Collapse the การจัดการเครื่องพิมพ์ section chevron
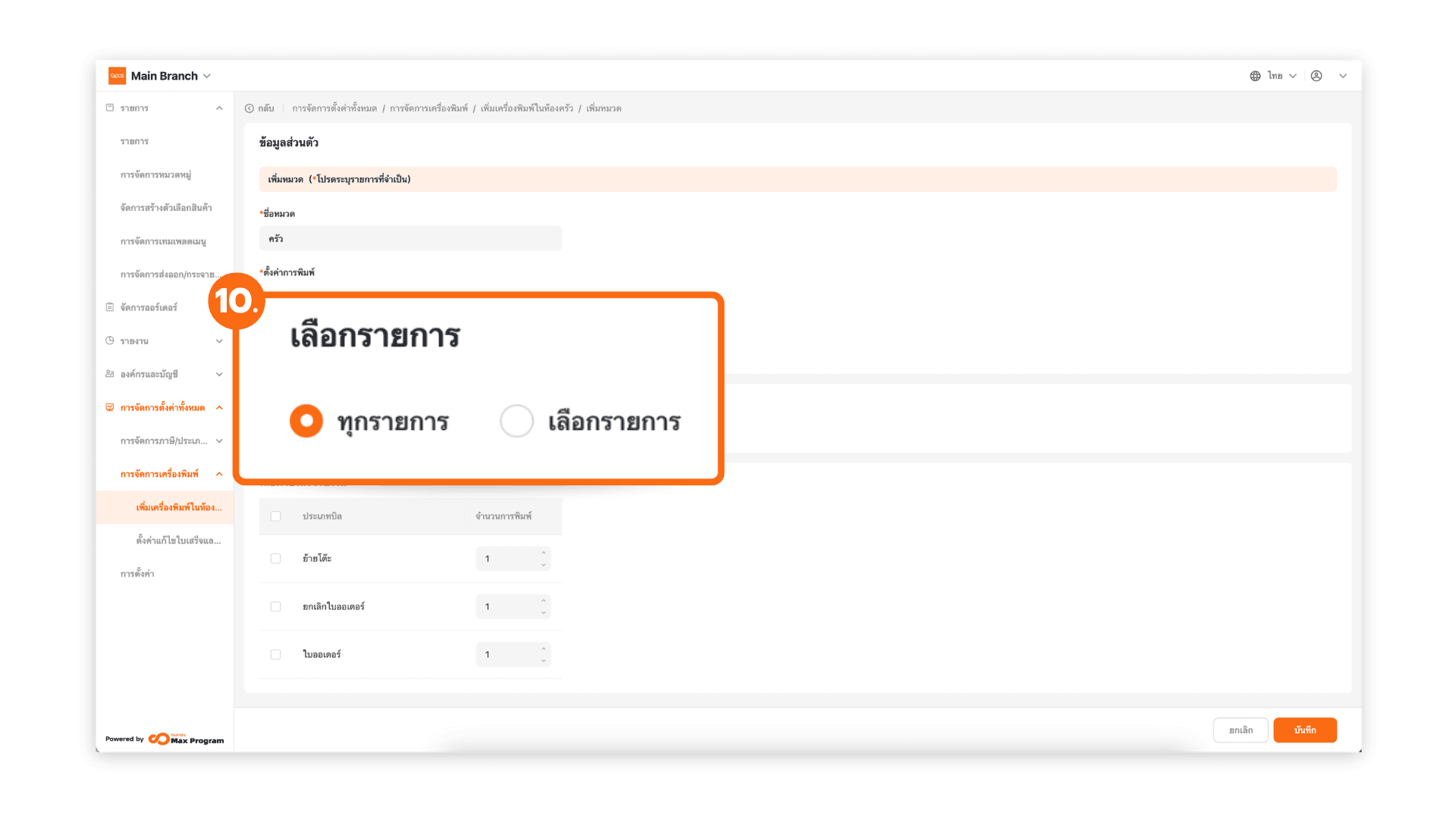Screen dimensions: 1456x819 (x=219, y=474)
